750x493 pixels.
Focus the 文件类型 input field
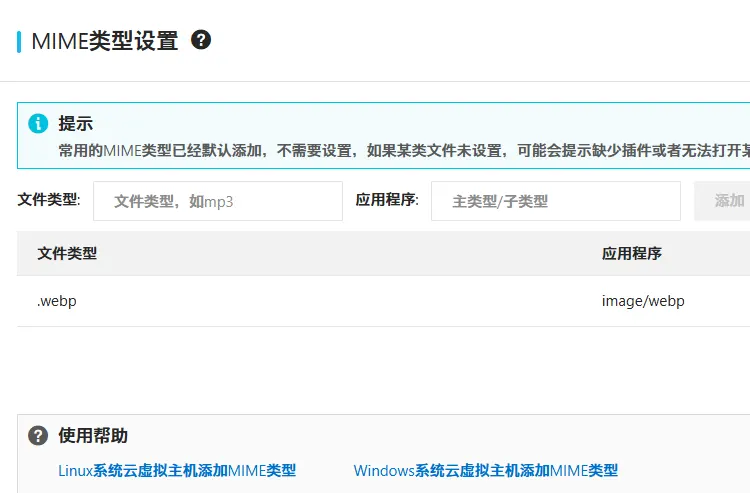(x=217, y=201)
